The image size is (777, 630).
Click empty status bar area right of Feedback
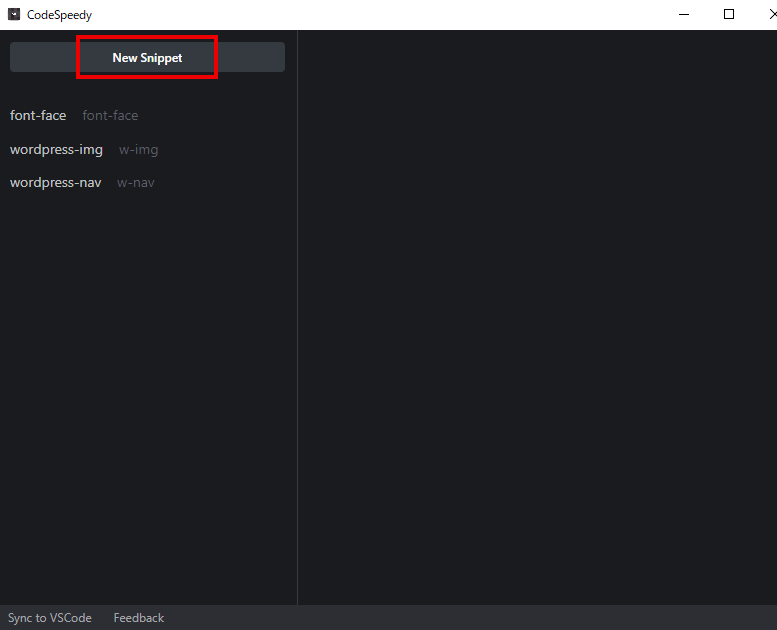(x=450, y=618)
